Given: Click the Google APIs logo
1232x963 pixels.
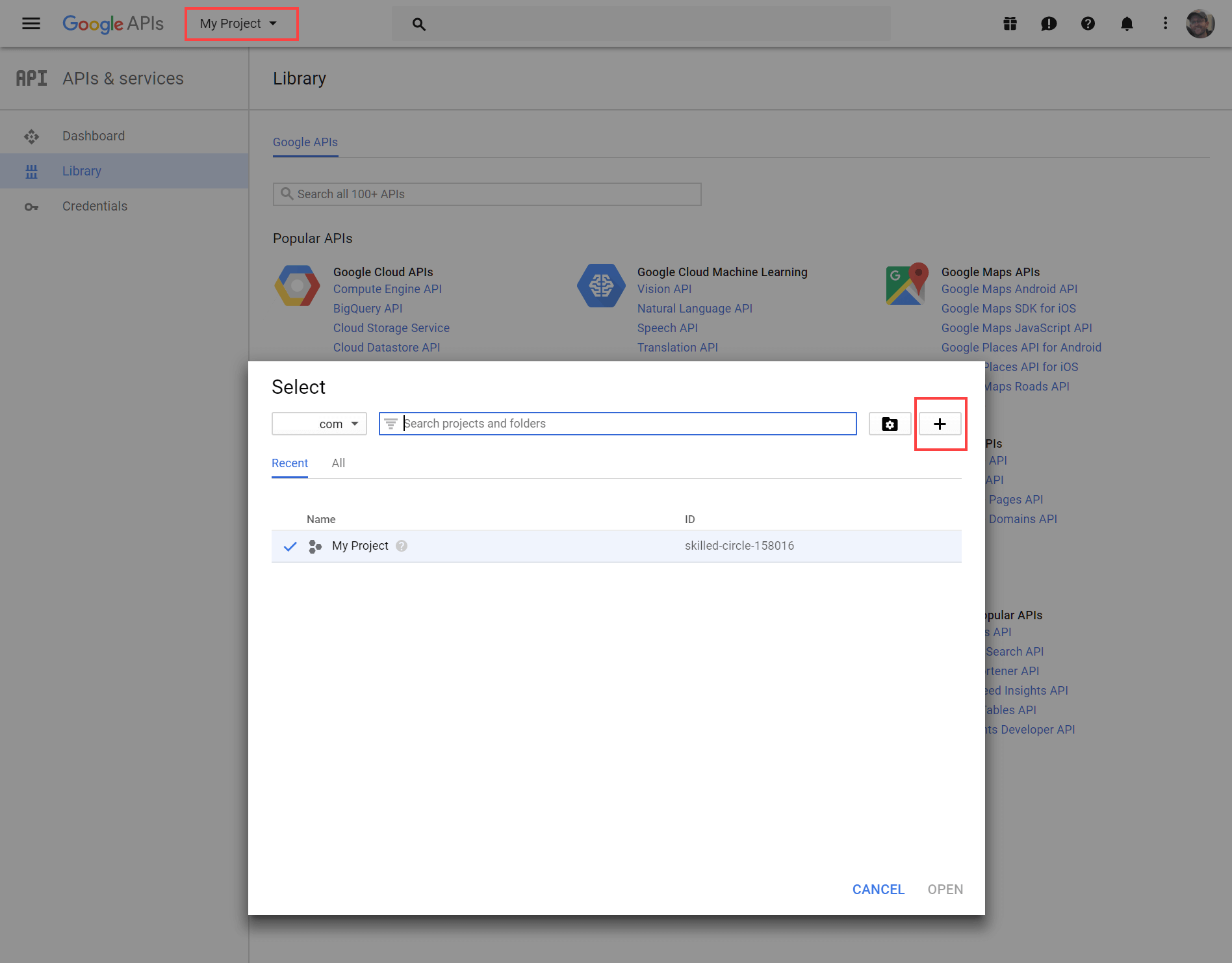Looking at the screenshot, I should coord(113,24).
